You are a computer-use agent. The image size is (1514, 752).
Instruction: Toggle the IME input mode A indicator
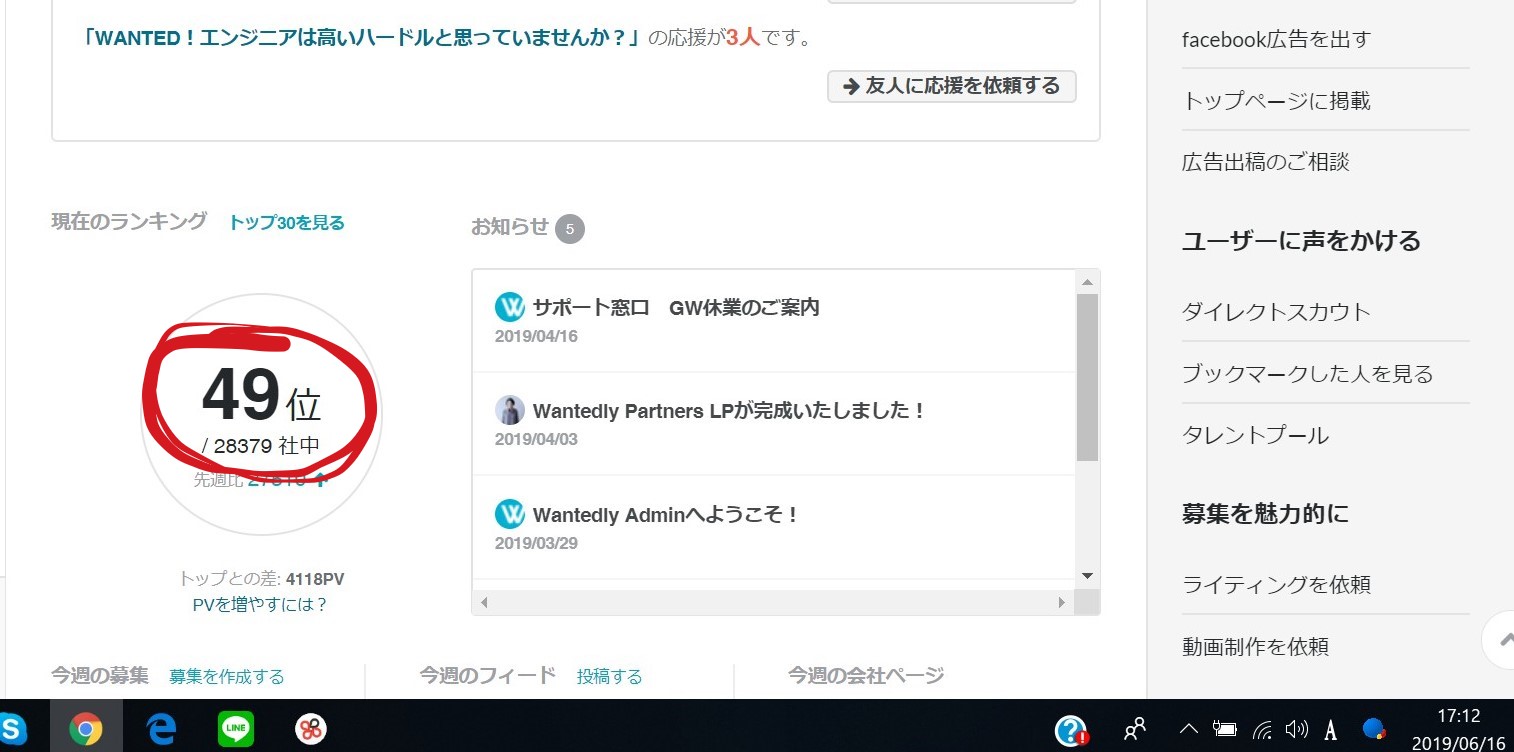point(1331,730)
